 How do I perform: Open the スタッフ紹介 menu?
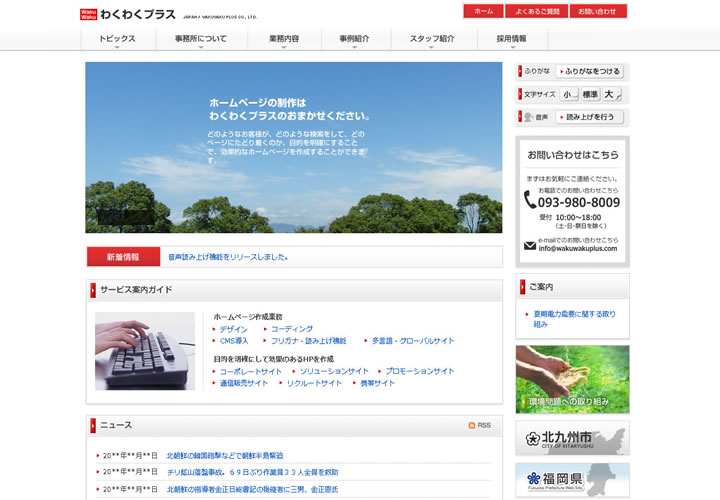pyautogui.click(x=432, y=39)
